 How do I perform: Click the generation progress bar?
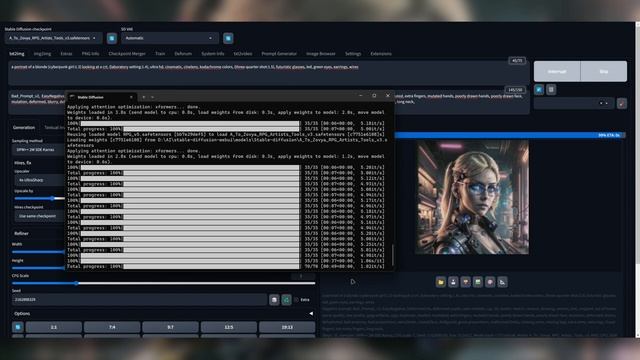pyautogui.click(x=509, y=135)
